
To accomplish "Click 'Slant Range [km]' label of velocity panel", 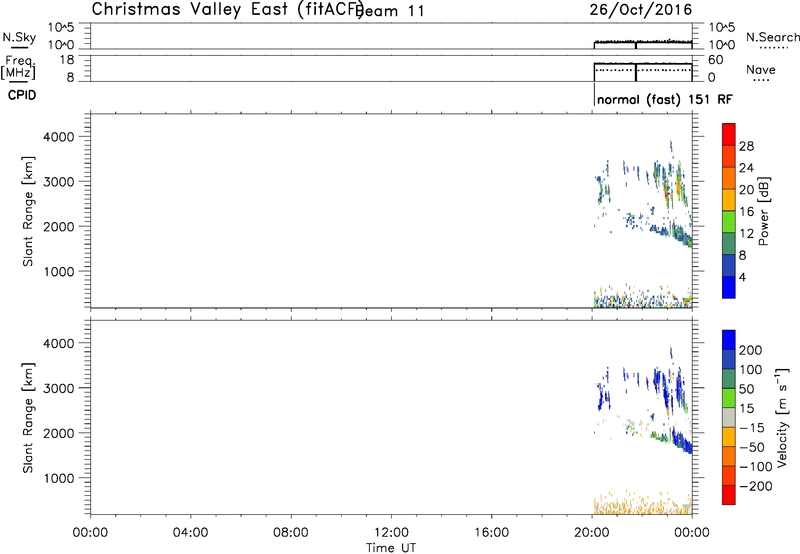I will coord(28,418).
